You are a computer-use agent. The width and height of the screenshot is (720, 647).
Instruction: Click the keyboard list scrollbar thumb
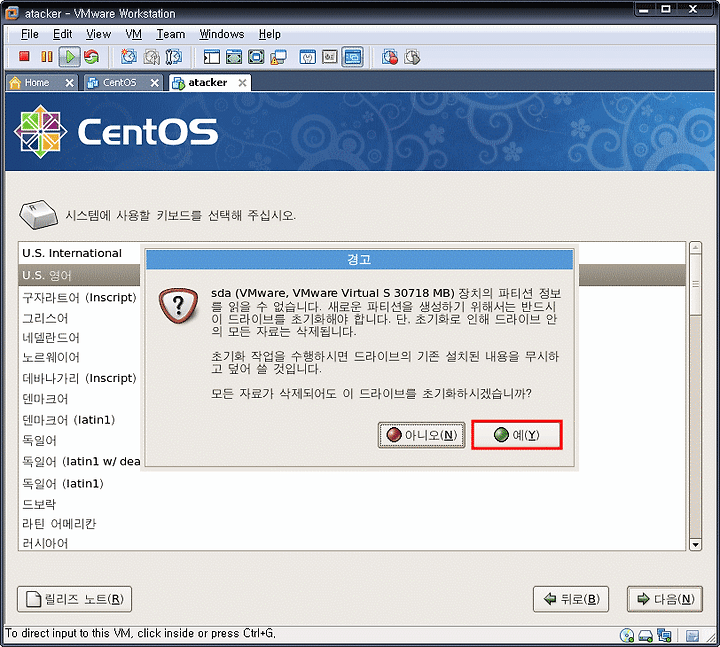(695, 284)
